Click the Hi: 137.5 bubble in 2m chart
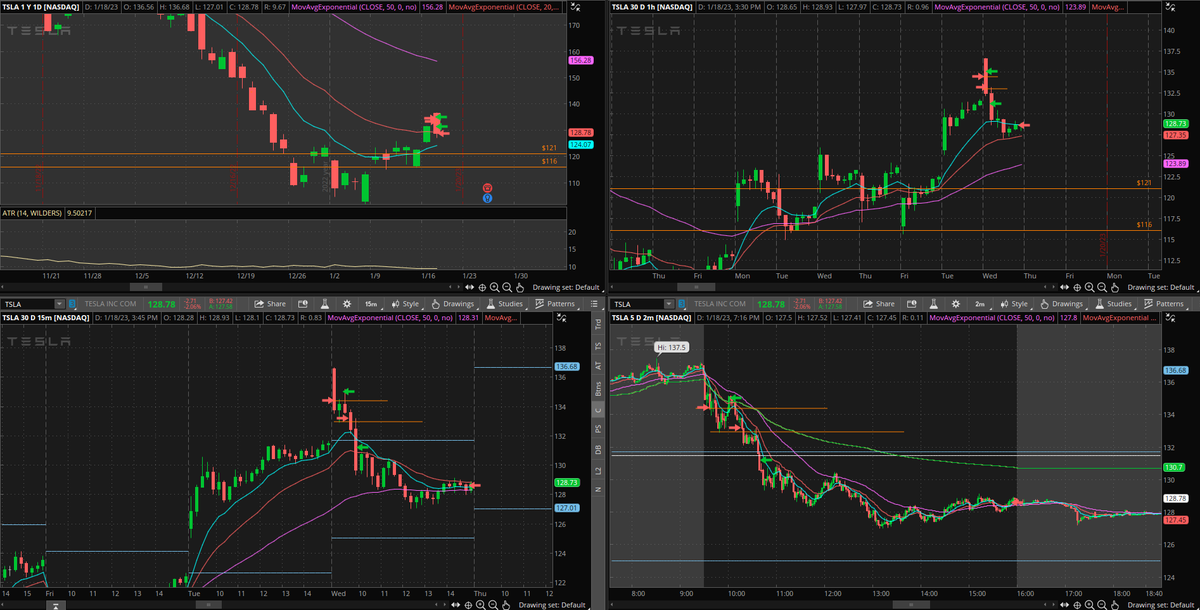Image resolution: width=1200 pixels, height=610 pixels. [673, 347]
